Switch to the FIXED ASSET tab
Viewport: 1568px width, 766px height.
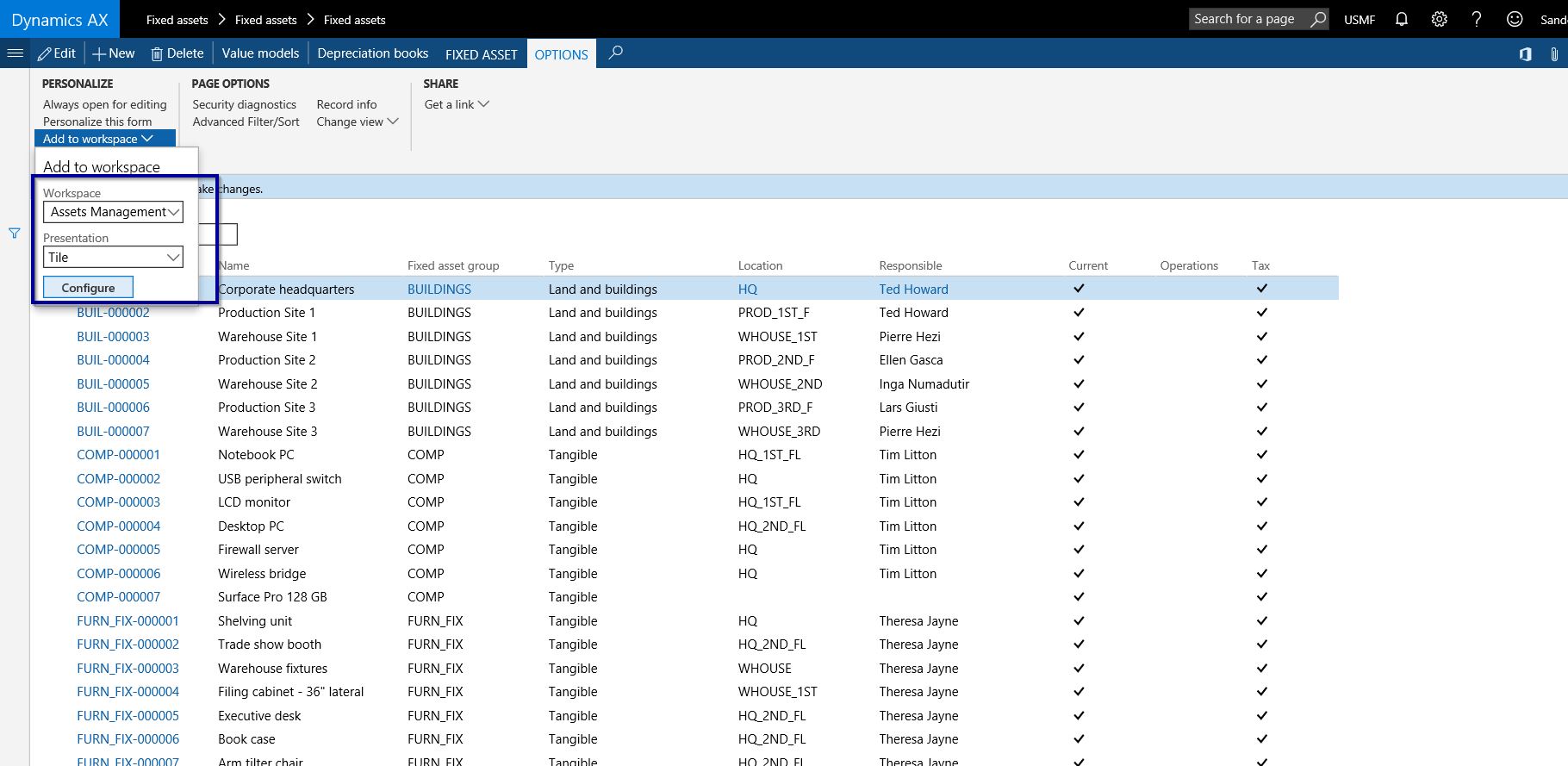(481, 54)
